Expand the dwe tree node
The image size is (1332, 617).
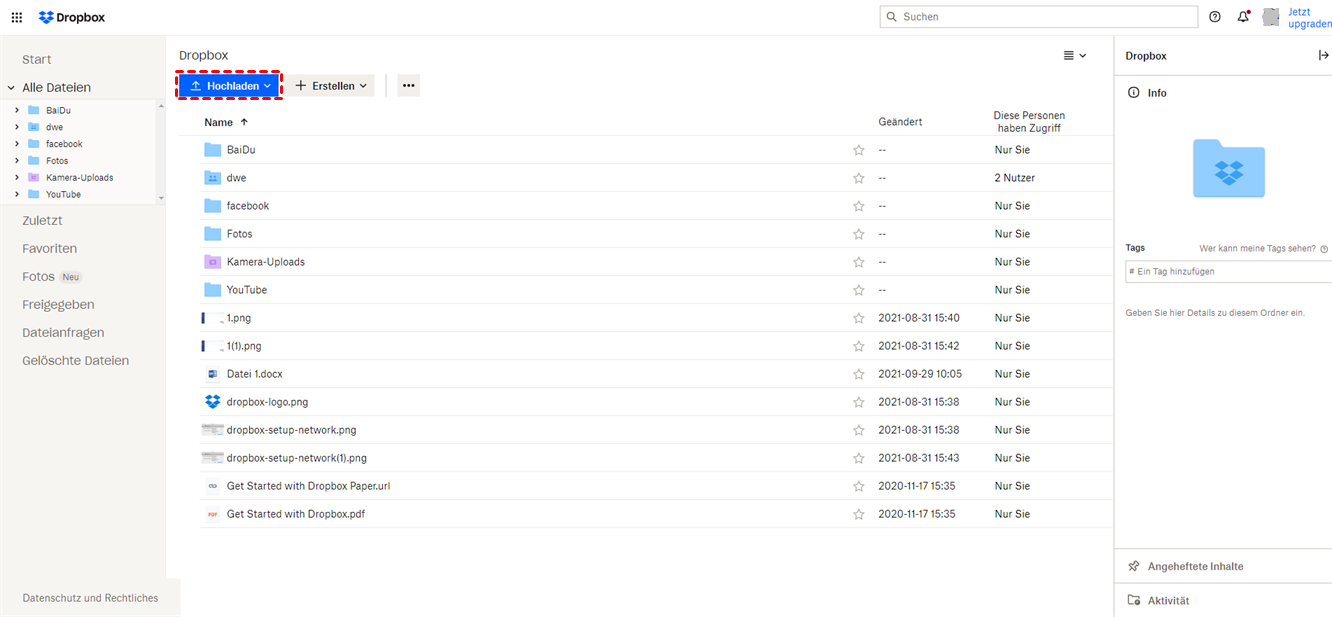pos(17,127)
